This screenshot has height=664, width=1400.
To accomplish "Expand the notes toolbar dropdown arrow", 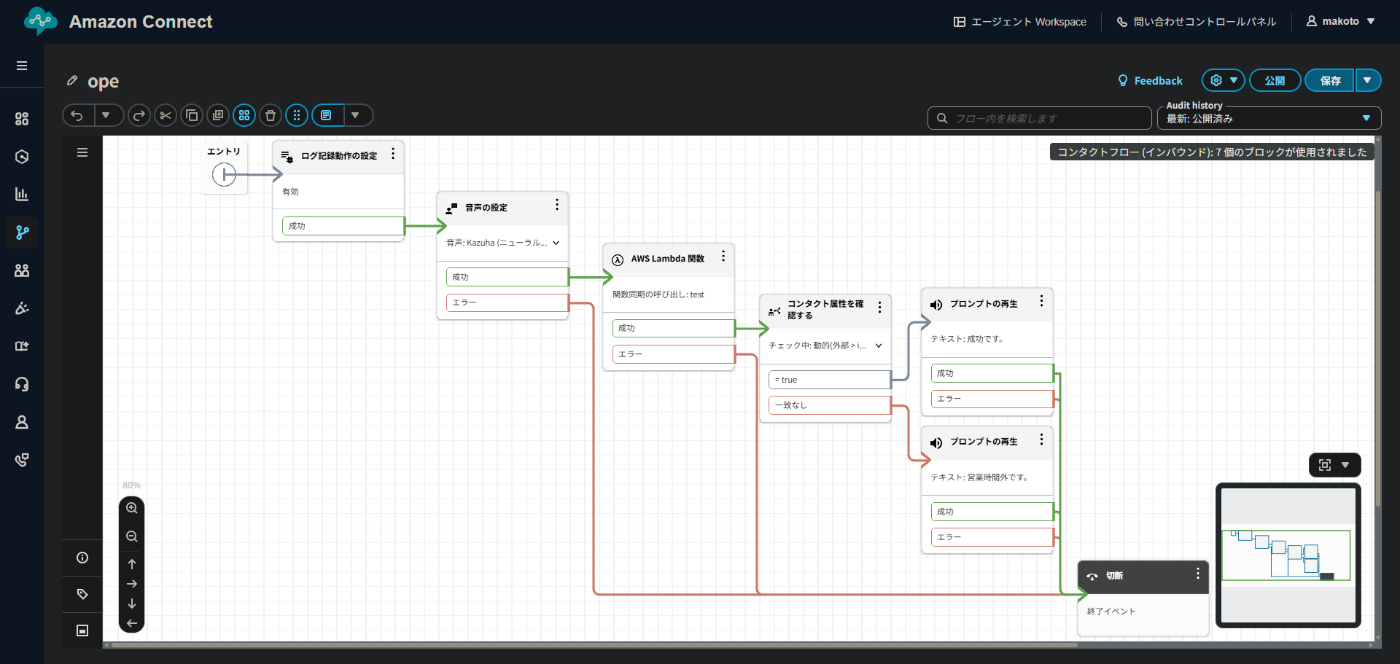I will pyautogui.click(x=357, y=116).
